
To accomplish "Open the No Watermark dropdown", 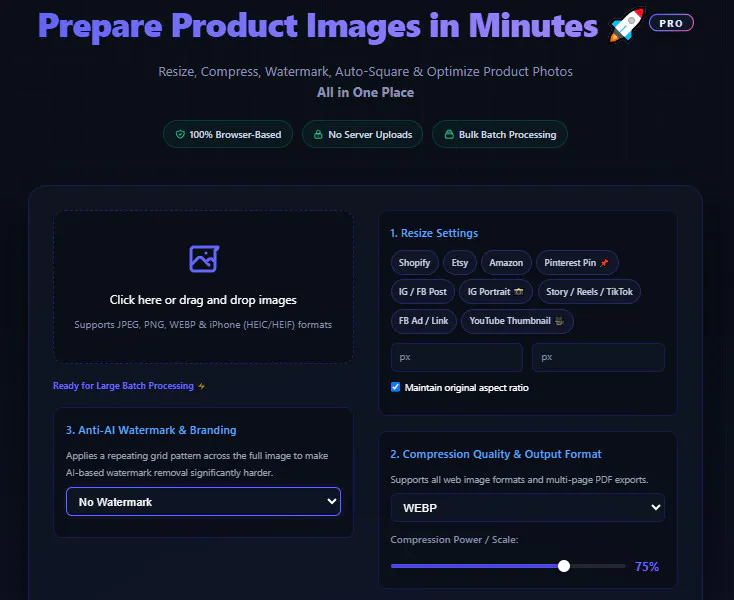I will tap(204, 502).
